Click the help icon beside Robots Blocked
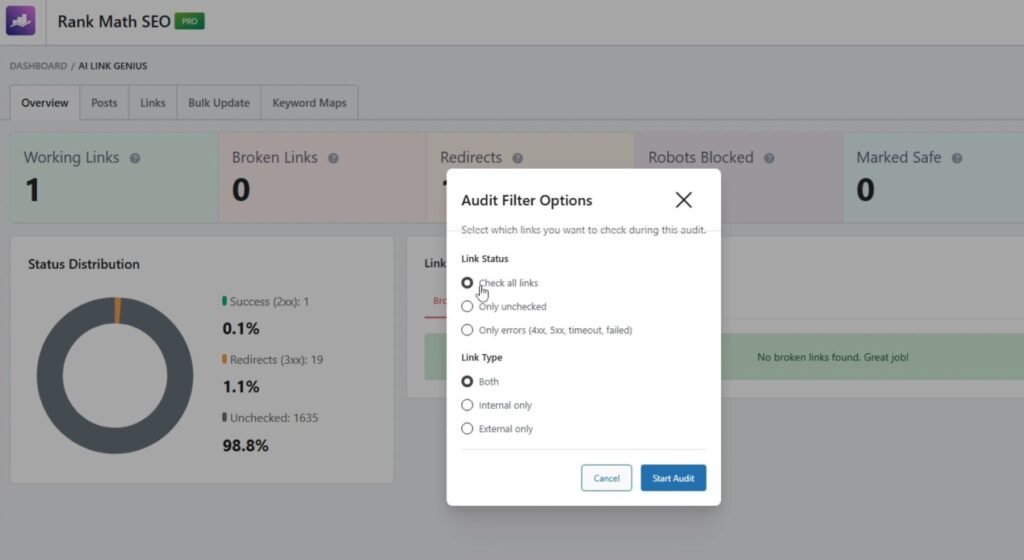Image resolution: width=1024 pixels, height=560 pixels. click(x=769, y=158)
